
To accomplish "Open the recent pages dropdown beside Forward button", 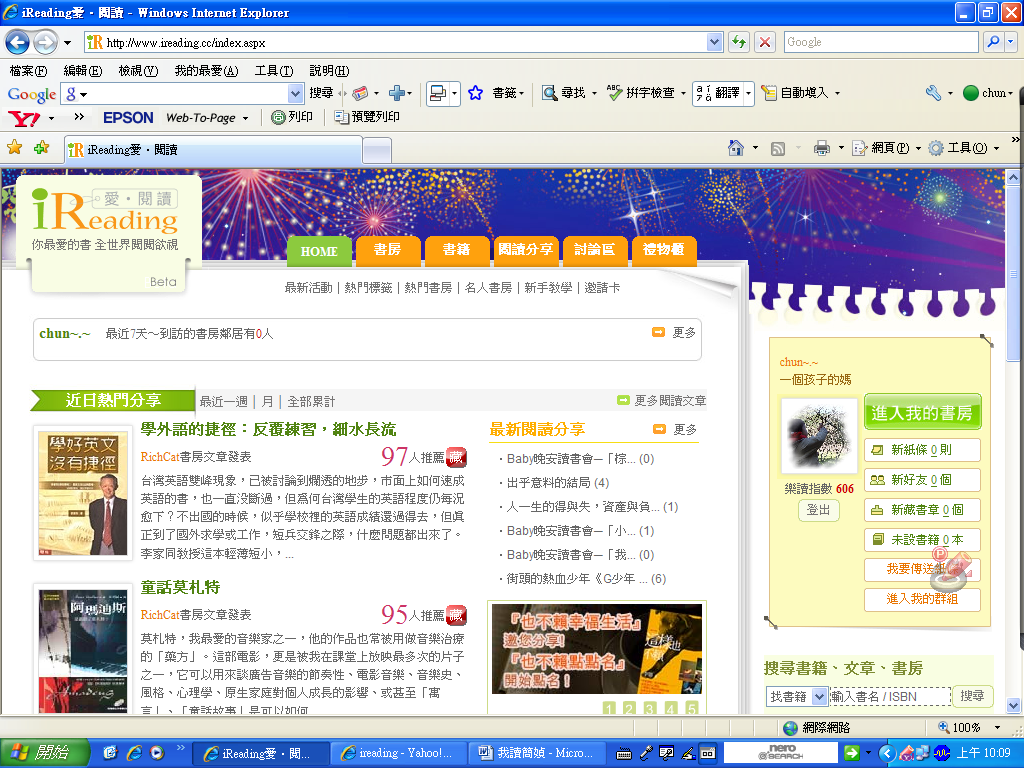I will click(67, 44).
